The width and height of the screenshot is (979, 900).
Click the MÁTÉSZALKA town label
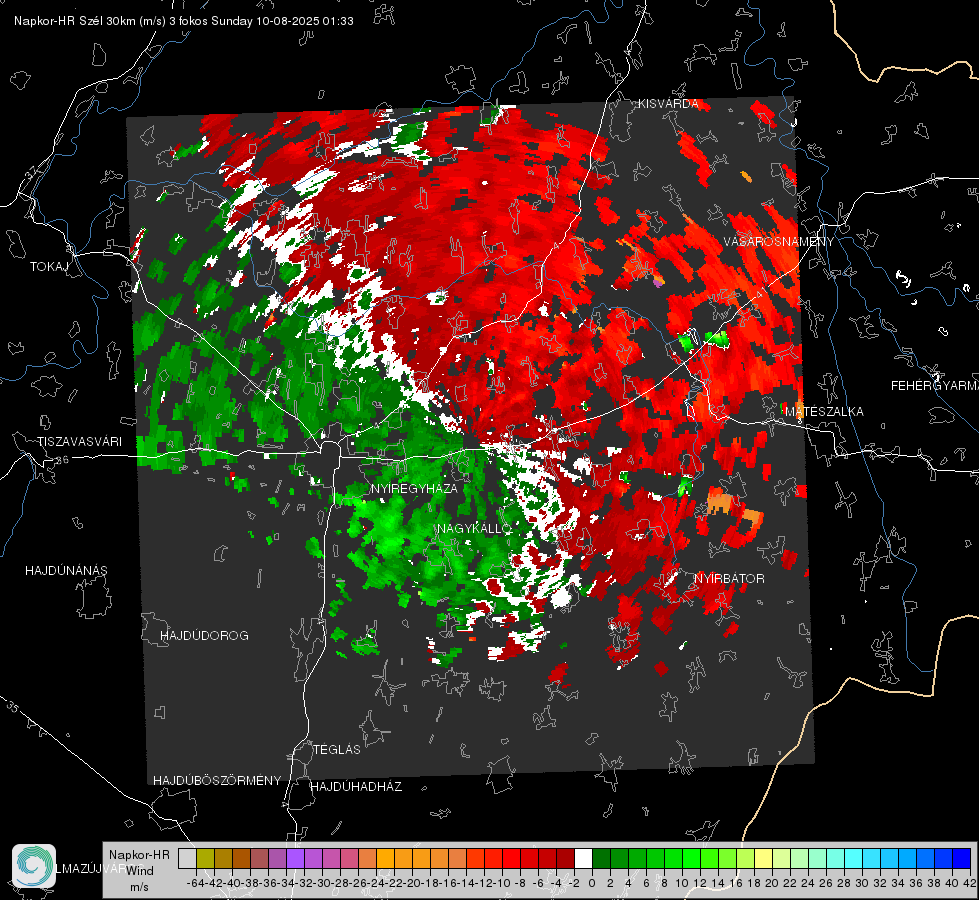(824, 412)
